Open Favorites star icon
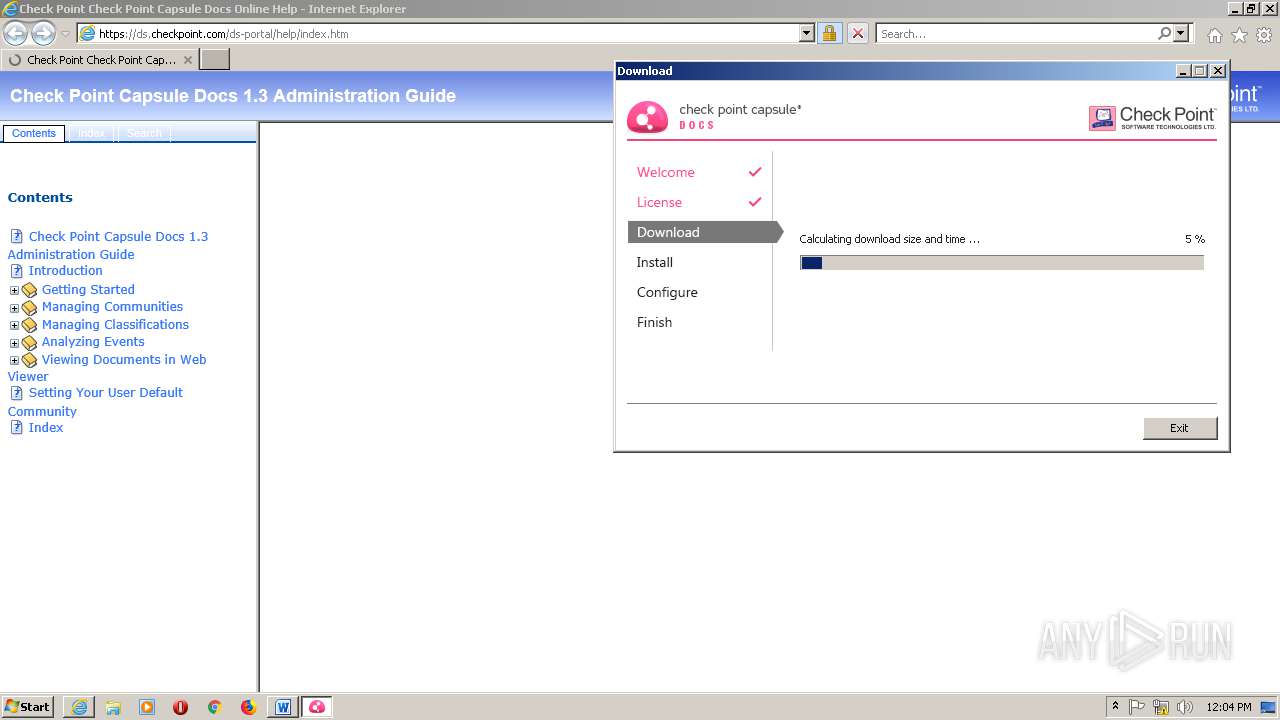This screenshot has width=1280, height=720. (x=1239, y=35)
